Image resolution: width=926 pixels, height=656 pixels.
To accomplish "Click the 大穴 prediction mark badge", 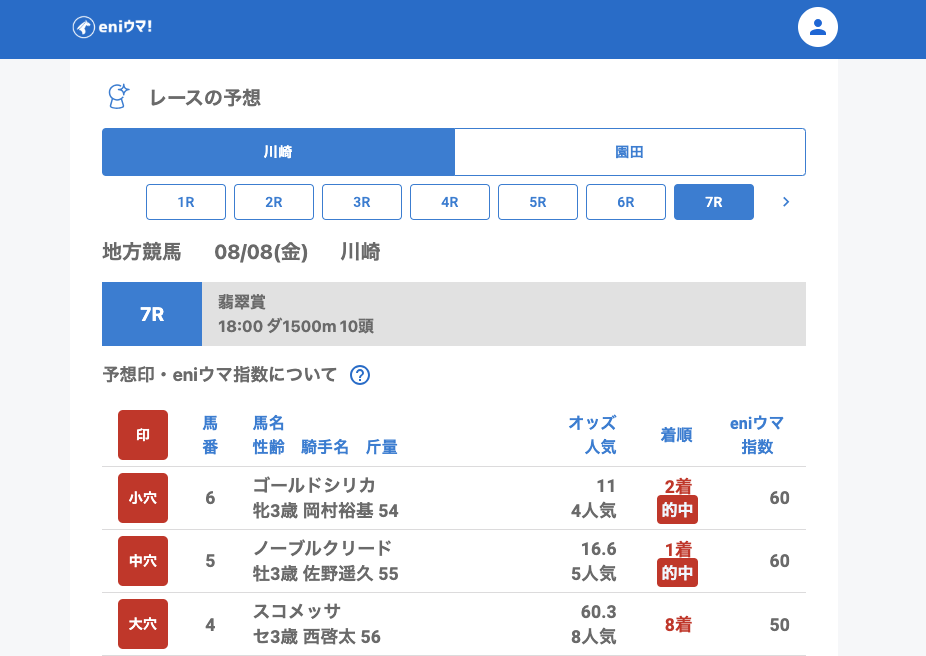I will (143, 624).
